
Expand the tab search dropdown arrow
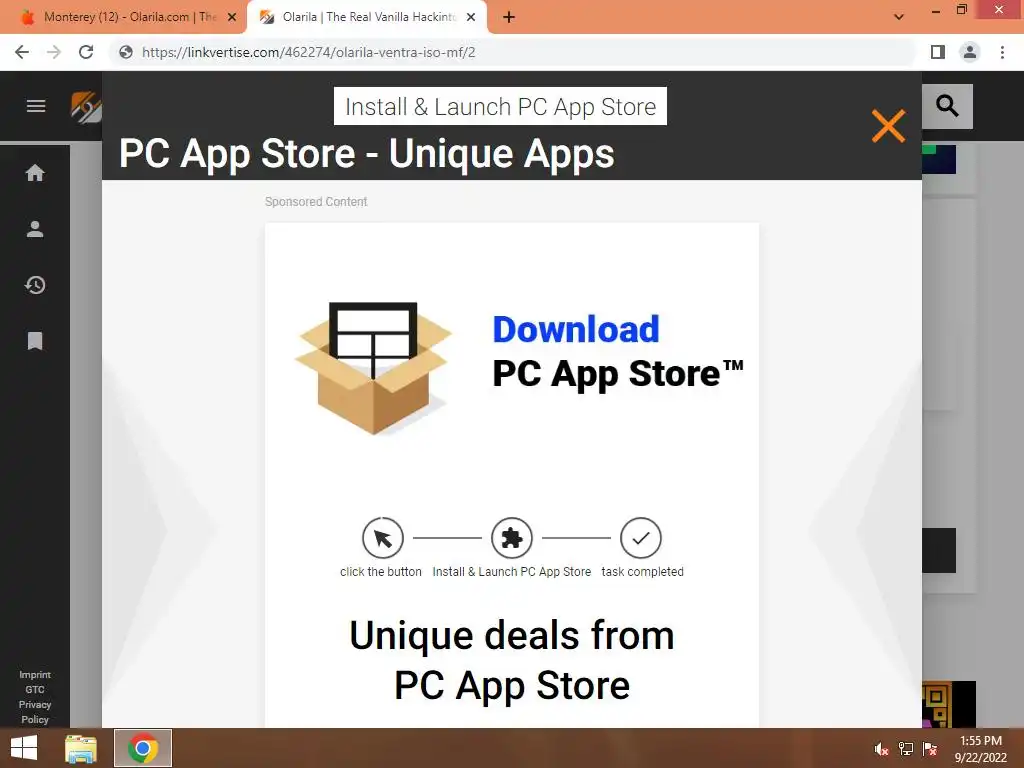[899, 17]
